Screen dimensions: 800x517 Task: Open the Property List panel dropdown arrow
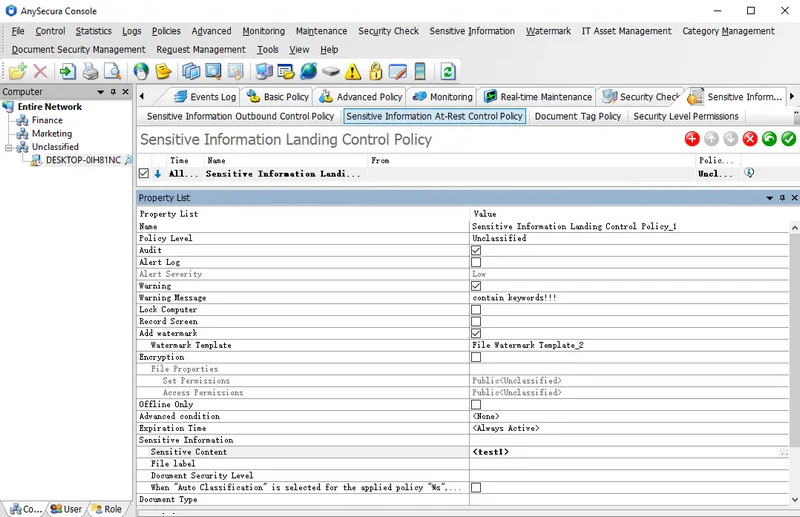(x=769, y=198)
